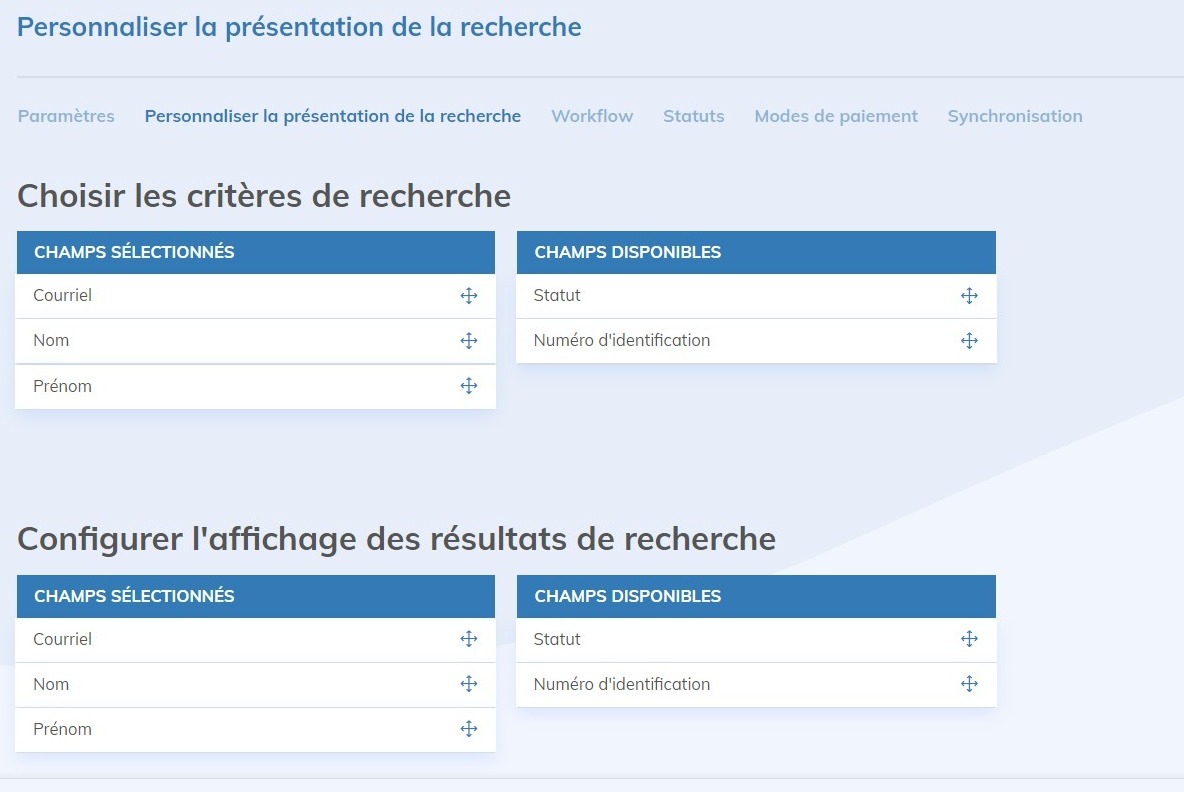Switch to the Workflow tab
Viewport: 1184px width, 792px height.
coord(592,116)
